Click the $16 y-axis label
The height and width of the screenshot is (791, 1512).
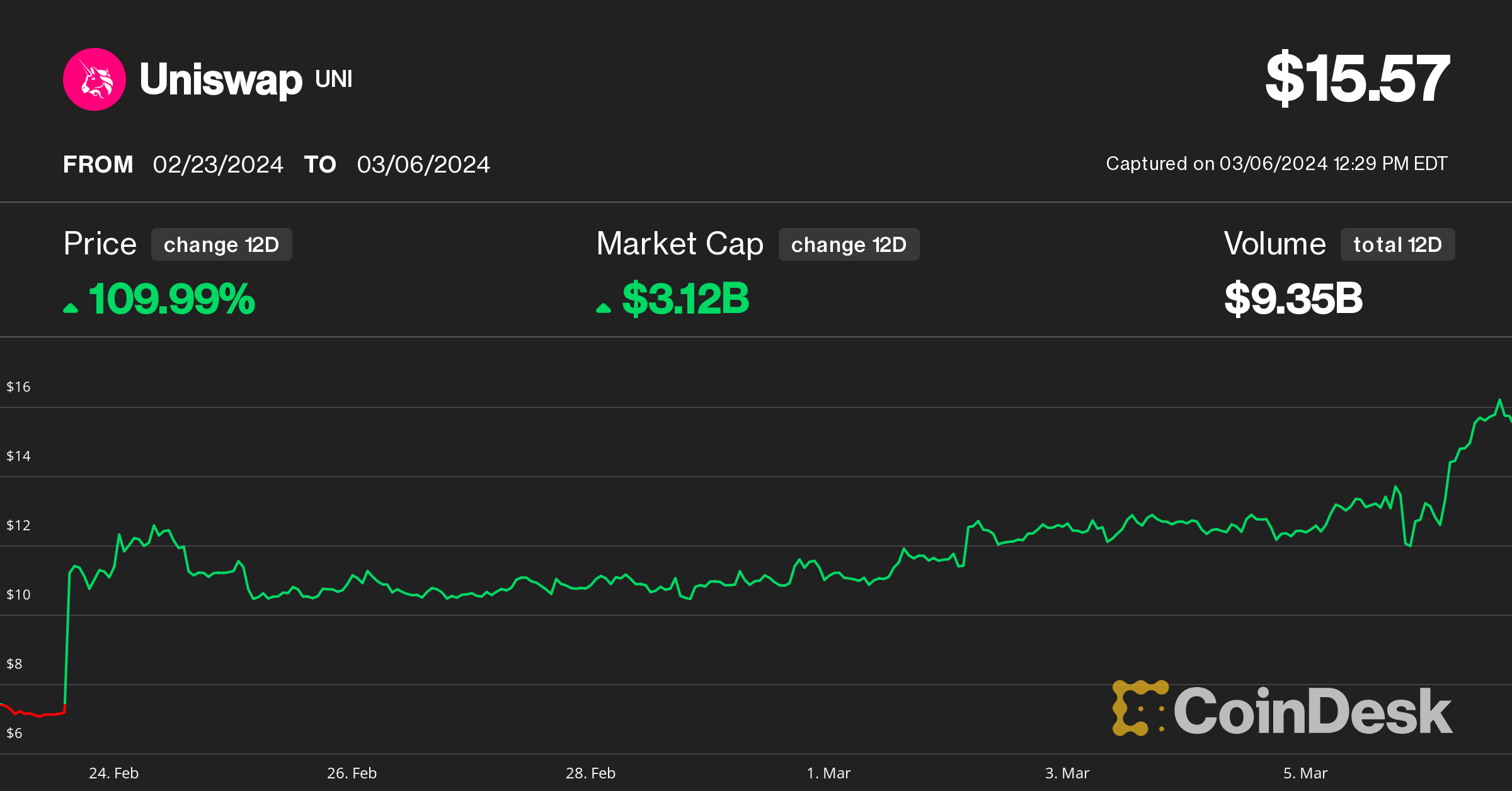pyautogui.click(x=18, y=387)
